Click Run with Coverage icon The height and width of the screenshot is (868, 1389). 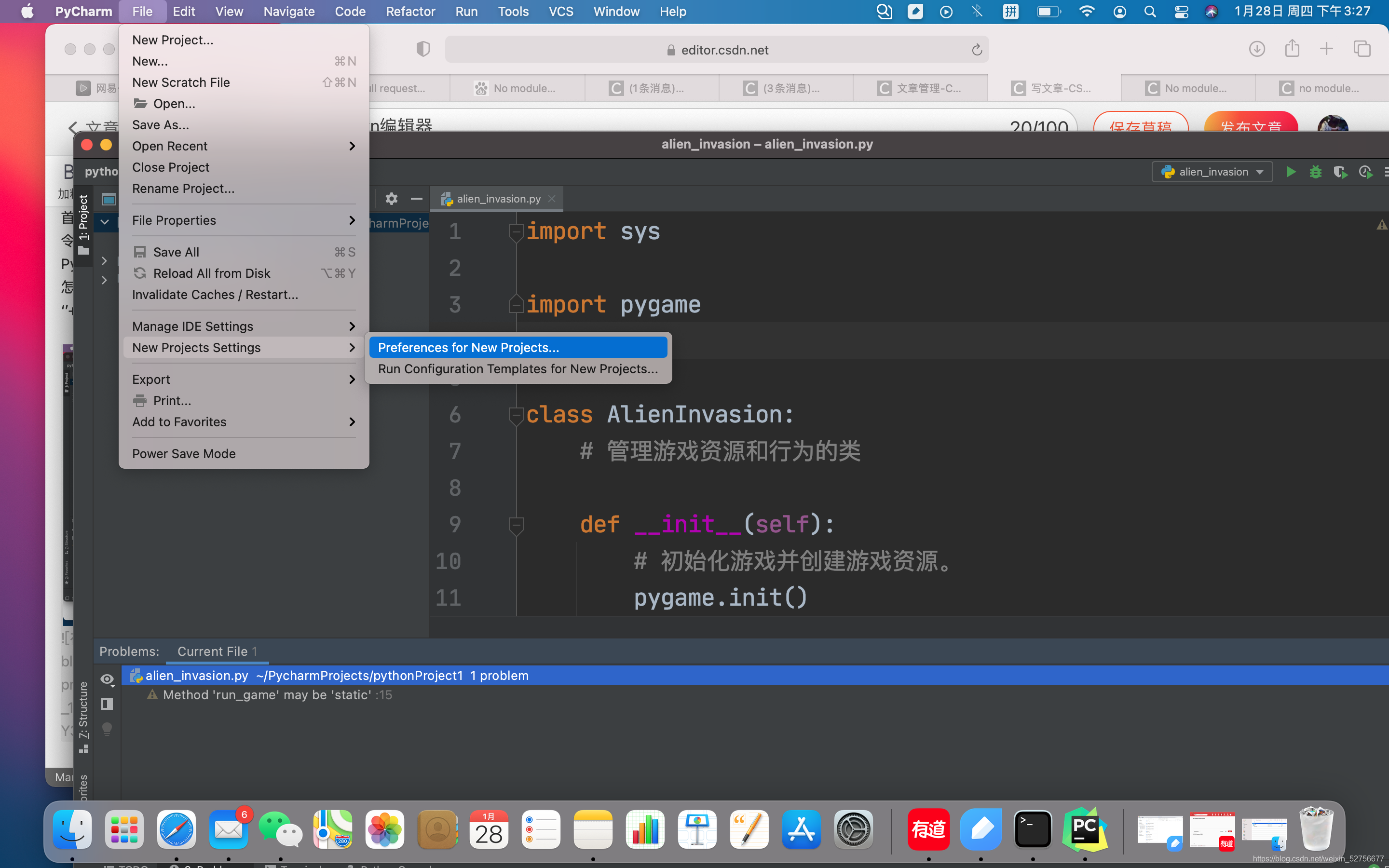(1340, 172)
